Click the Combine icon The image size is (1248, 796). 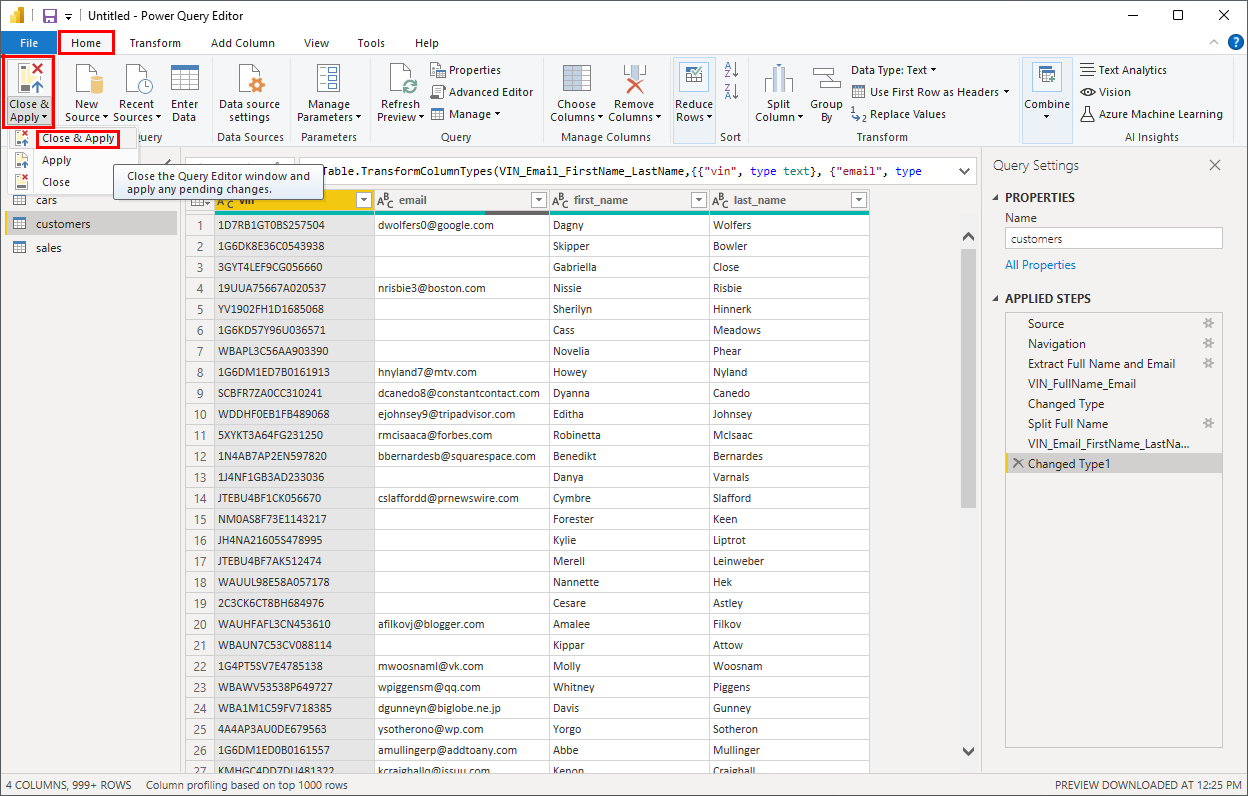tap(1047, 78)
